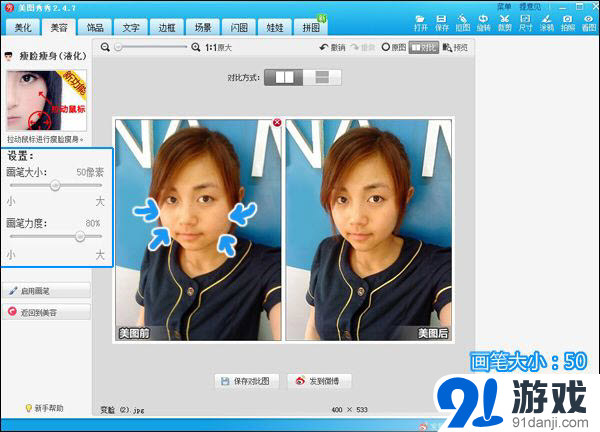Screen dimensions: 600x432
Task: Click the greyed 重做 (Redo) arrow
Action: point(362,47)
